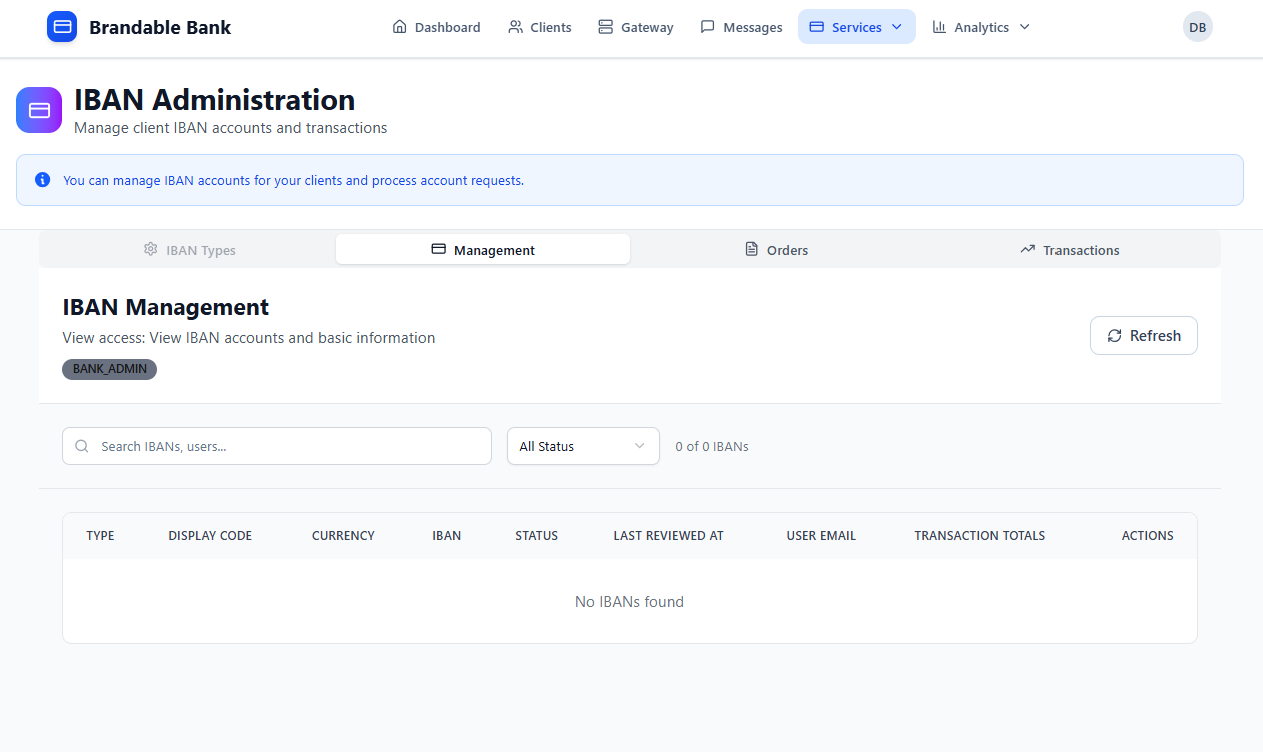Click the Transaction Totals column header

pyautogui.click(x=979, y=536)
